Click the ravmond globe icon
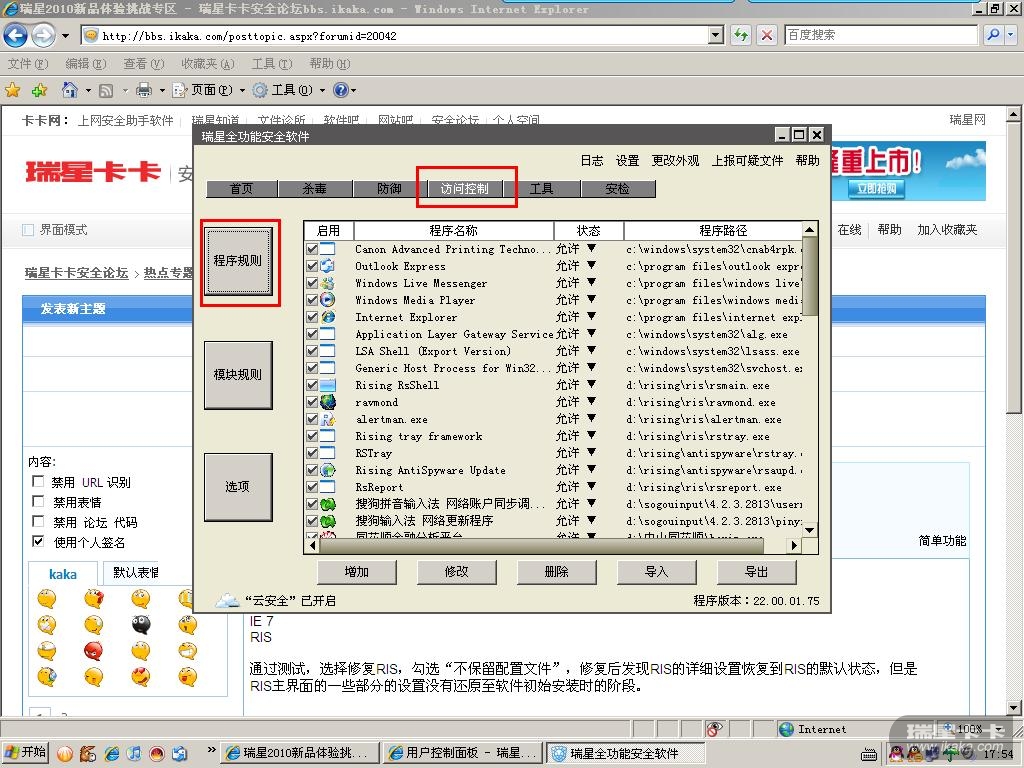The image size is (1024, 768). click(x=327, y=402)
